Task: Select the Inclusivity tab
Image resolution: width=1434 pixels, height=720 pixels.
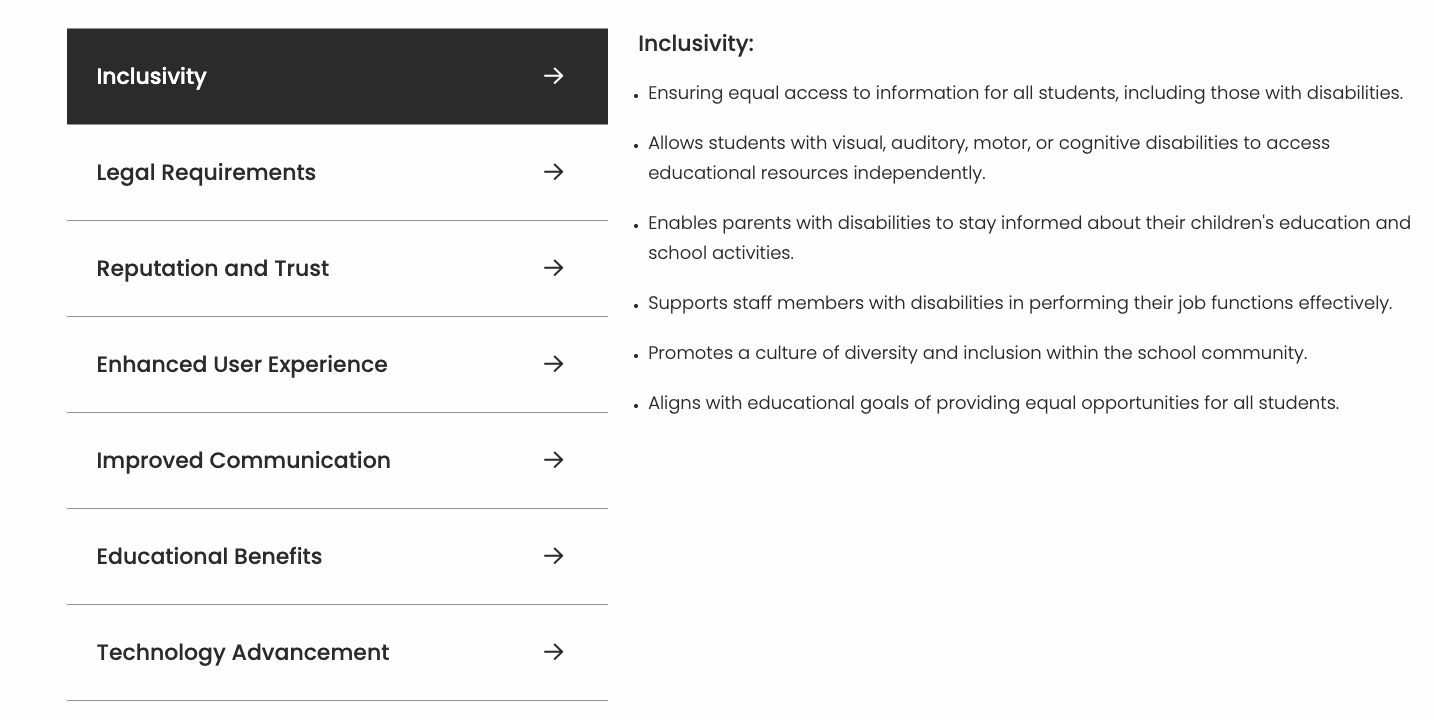Action: (x=152, y=77)
